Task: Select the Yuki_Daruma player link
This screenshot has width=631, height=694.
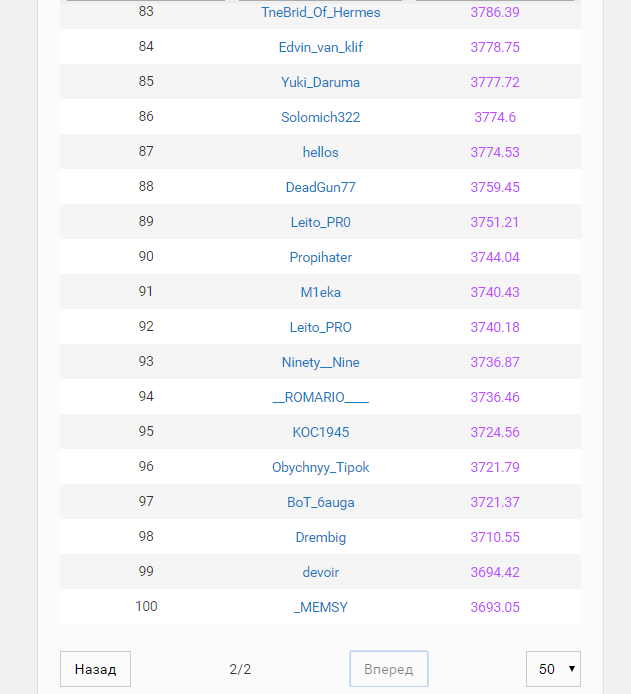Action: [320, 82]
